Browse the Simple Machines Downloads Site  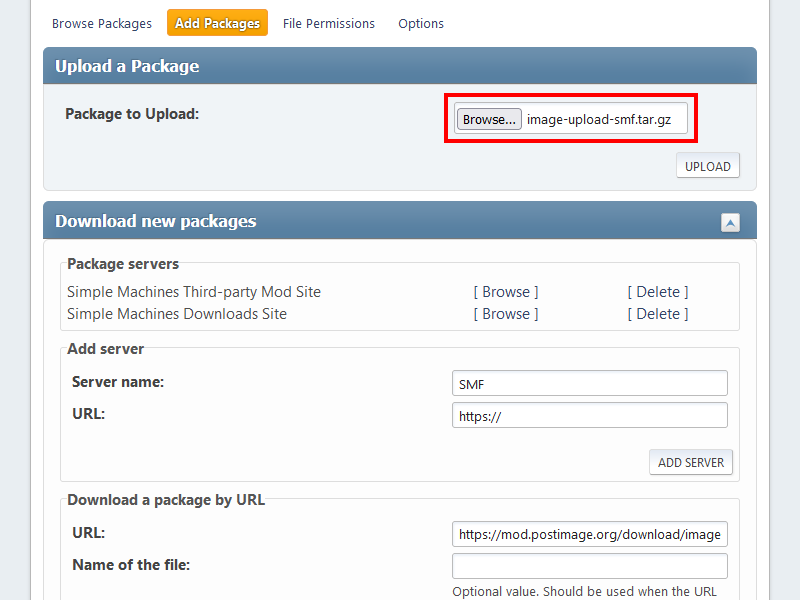505,314
